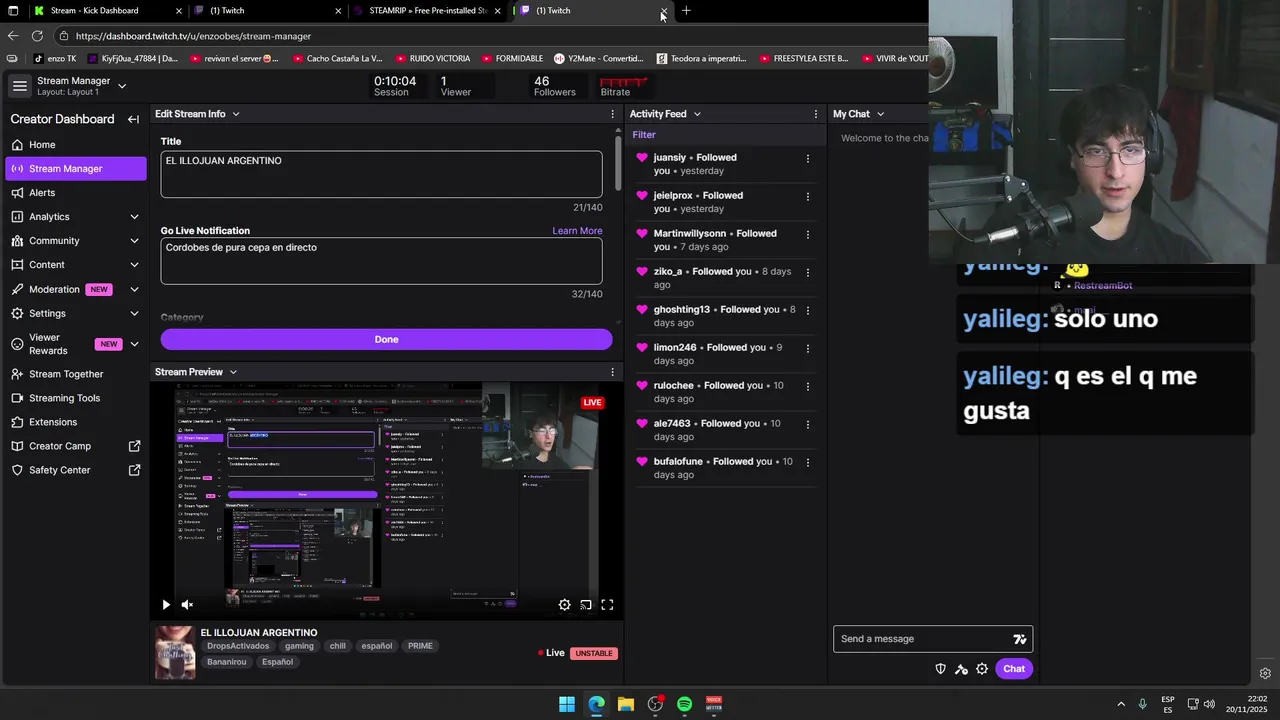This screenshot has width=1280, height=720.
Task: Open options for Martinwillysonn follow event
Action: click(808, 234)
